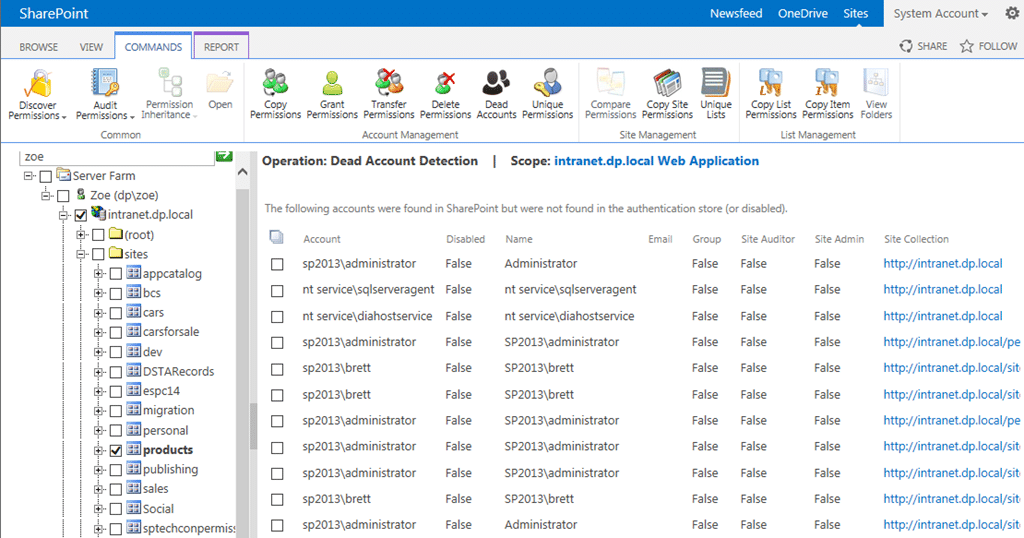Open site collection link for nt service\sqlserveragent row

[x=942, y=289]
